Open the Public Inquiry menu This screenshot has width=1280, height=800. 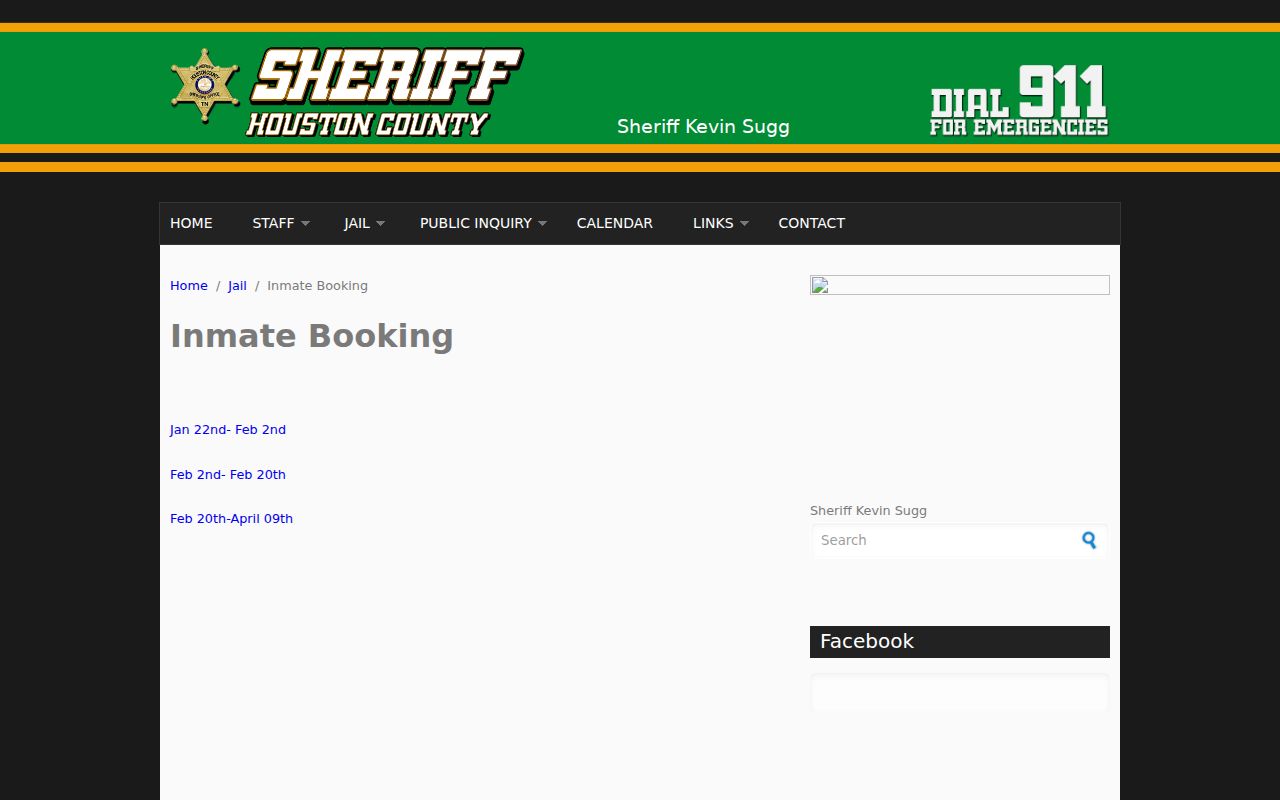(x=476, y=223)
